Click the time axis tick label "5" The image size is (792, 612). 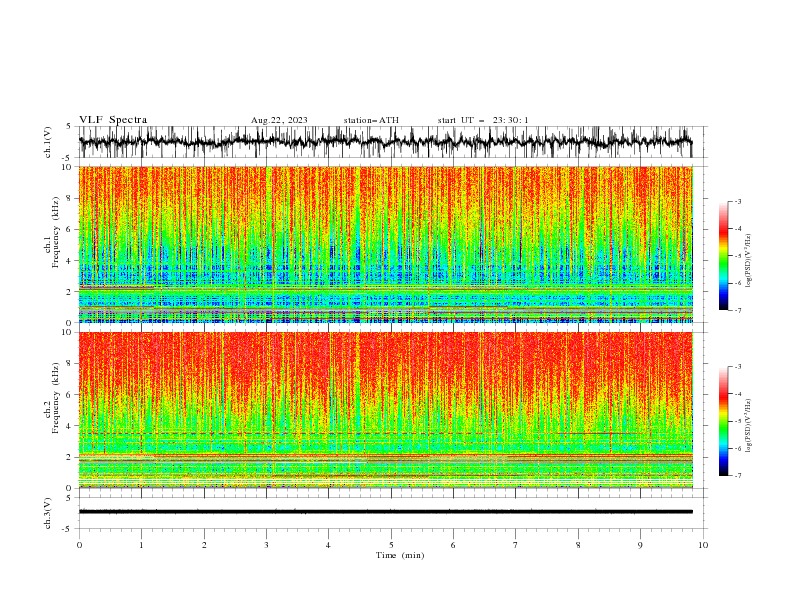pos(391,545)
